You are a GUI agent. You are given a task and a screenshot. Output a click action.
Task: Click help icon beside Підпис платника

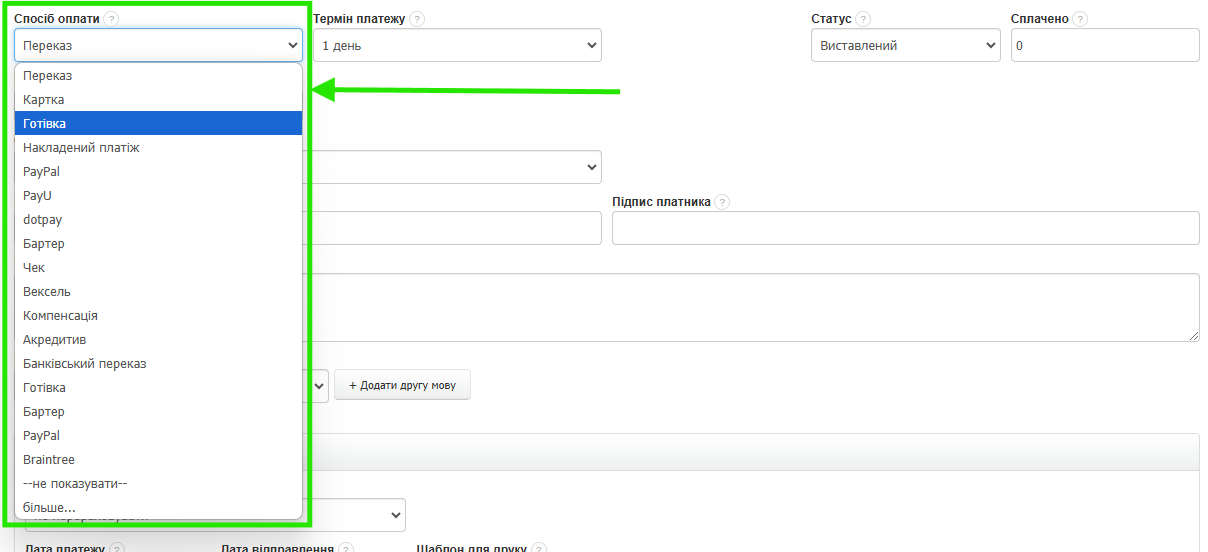(x=722, y=202)
